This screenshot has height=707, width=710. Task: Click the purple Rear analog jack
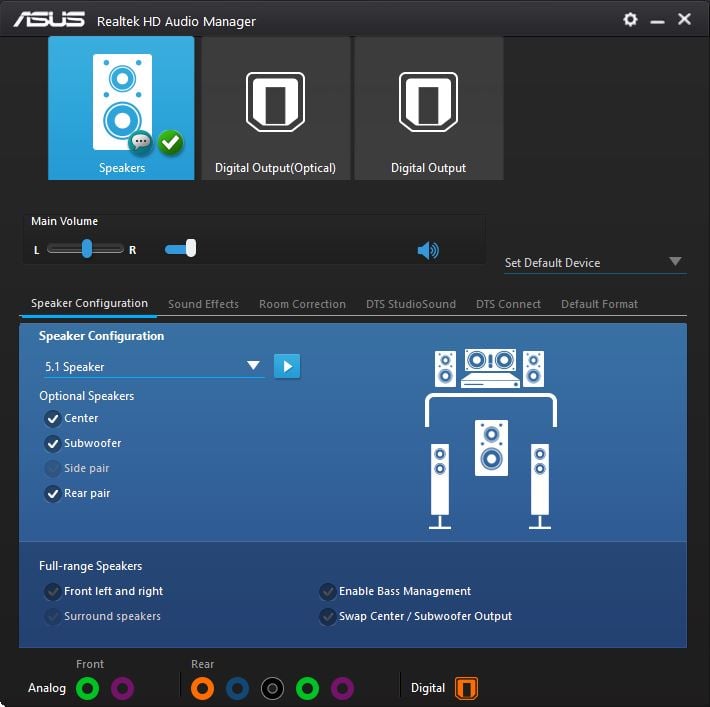(342, 688)
